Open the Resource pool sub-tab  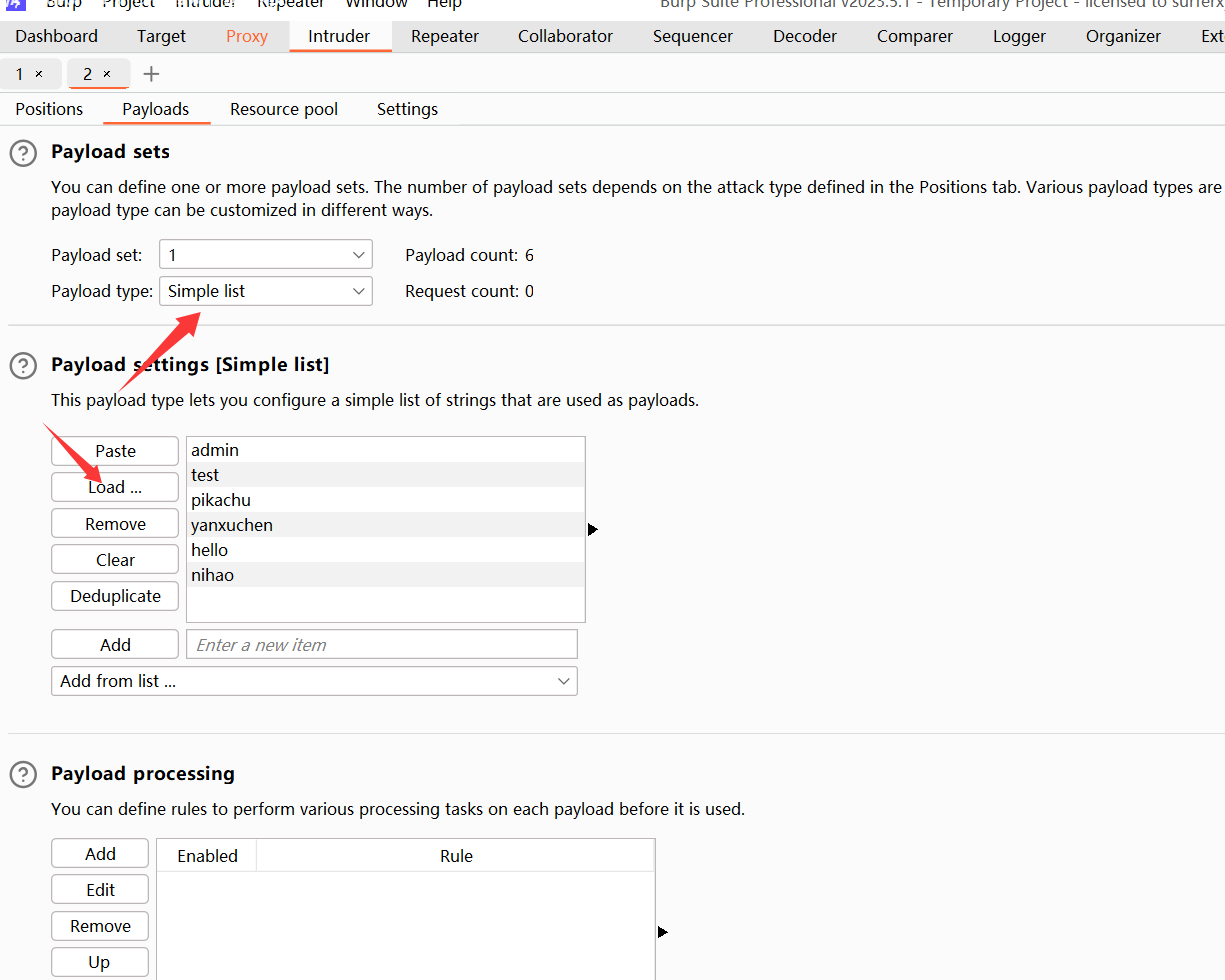284,109
